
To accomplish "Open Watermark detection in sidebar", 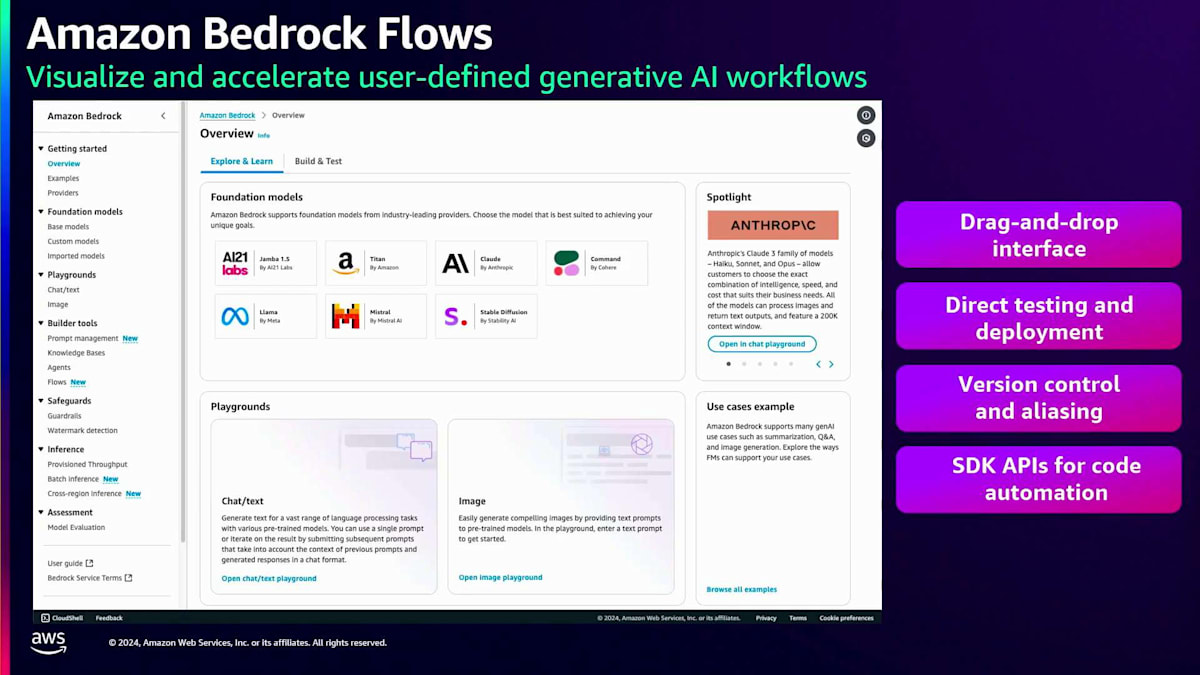I will point(82,430).
